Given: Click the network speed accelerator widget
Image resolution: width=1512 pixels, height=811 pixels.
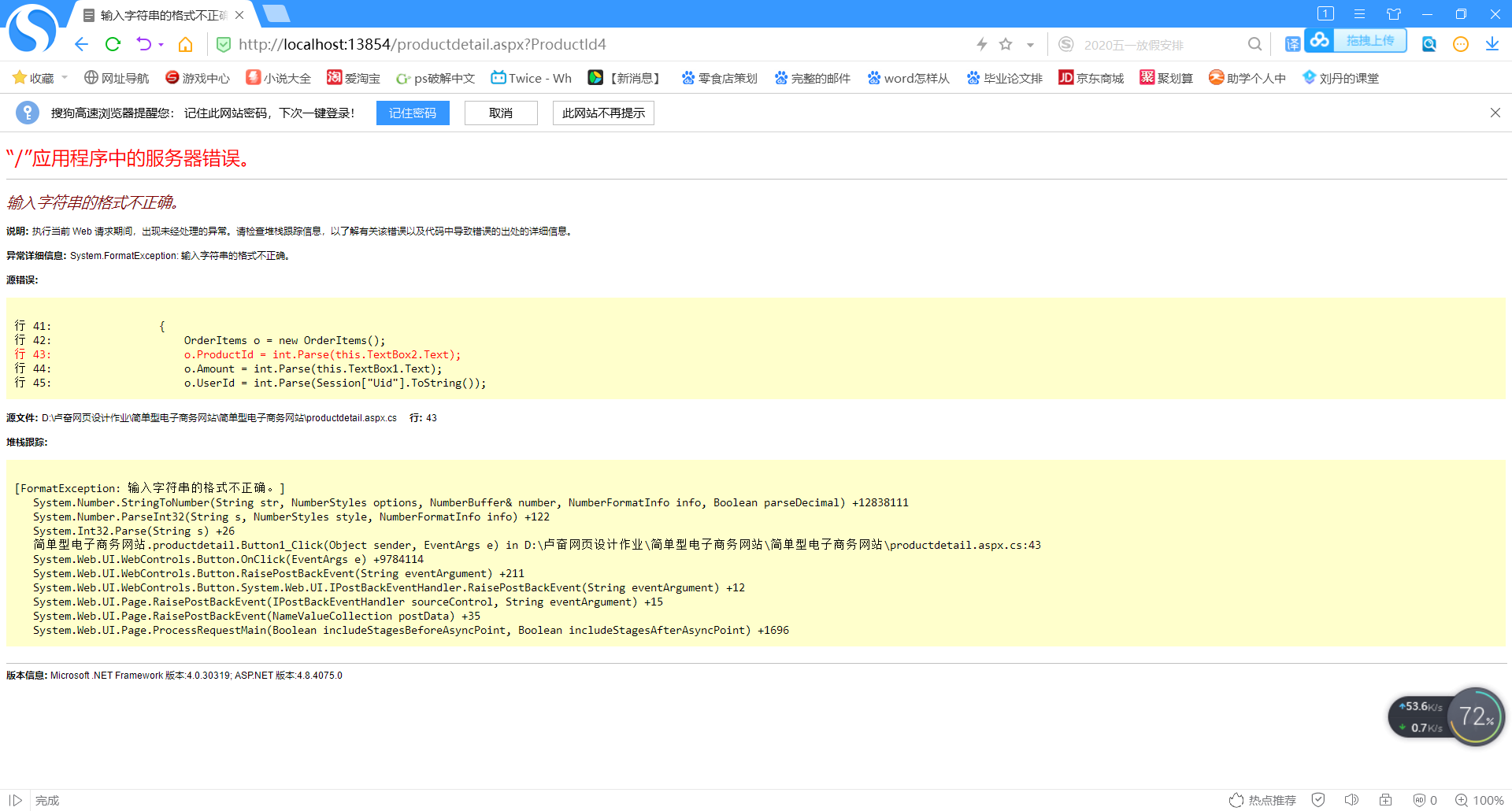Looking at the screenshot, I should [x=1446, y=717].
